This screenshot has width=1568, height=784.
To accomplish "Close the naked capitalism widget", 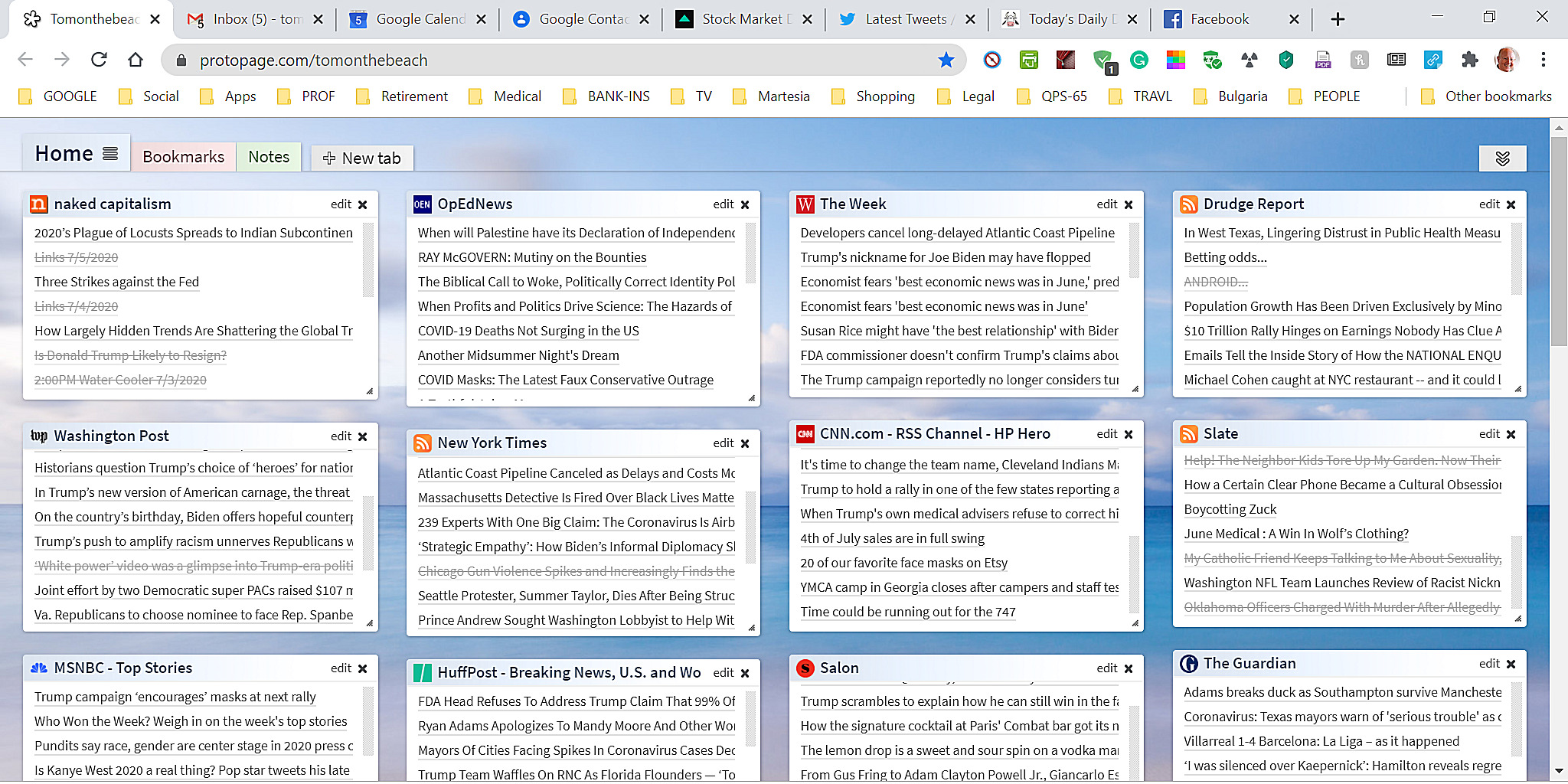I will click(x=363, y=204).
